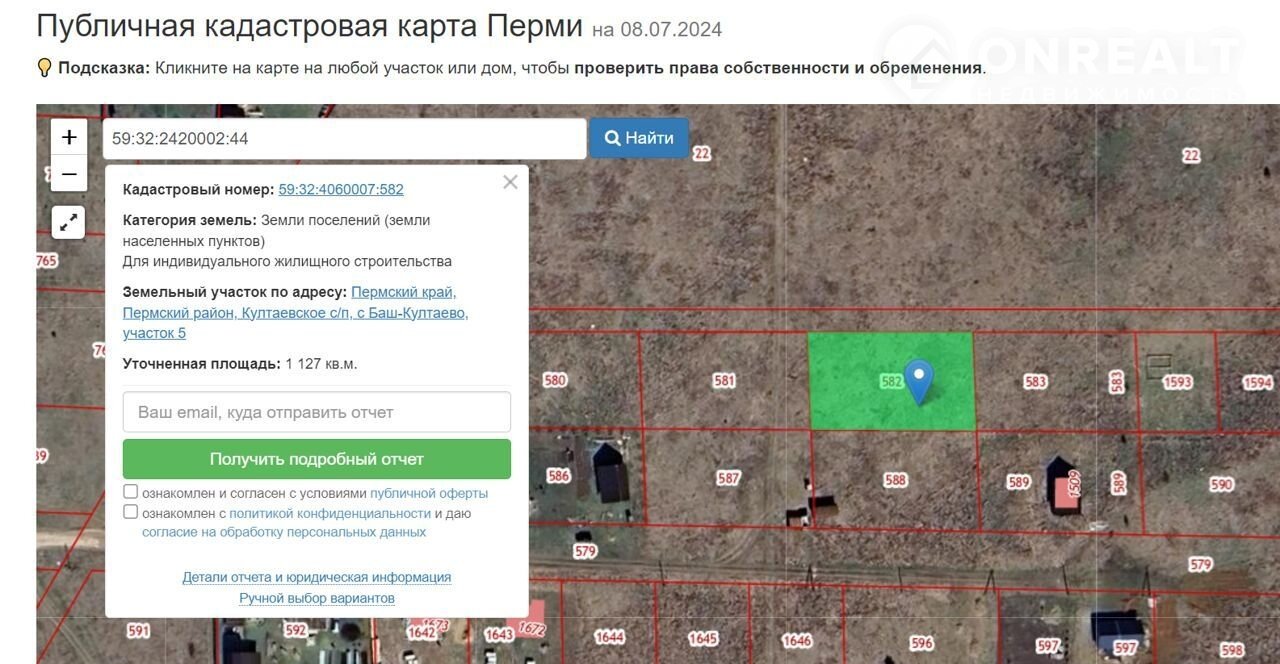This screenshot has width=1280, height=664.
Task: Check the публичной оферты agreement checkbox
Action: coord(131,492)
